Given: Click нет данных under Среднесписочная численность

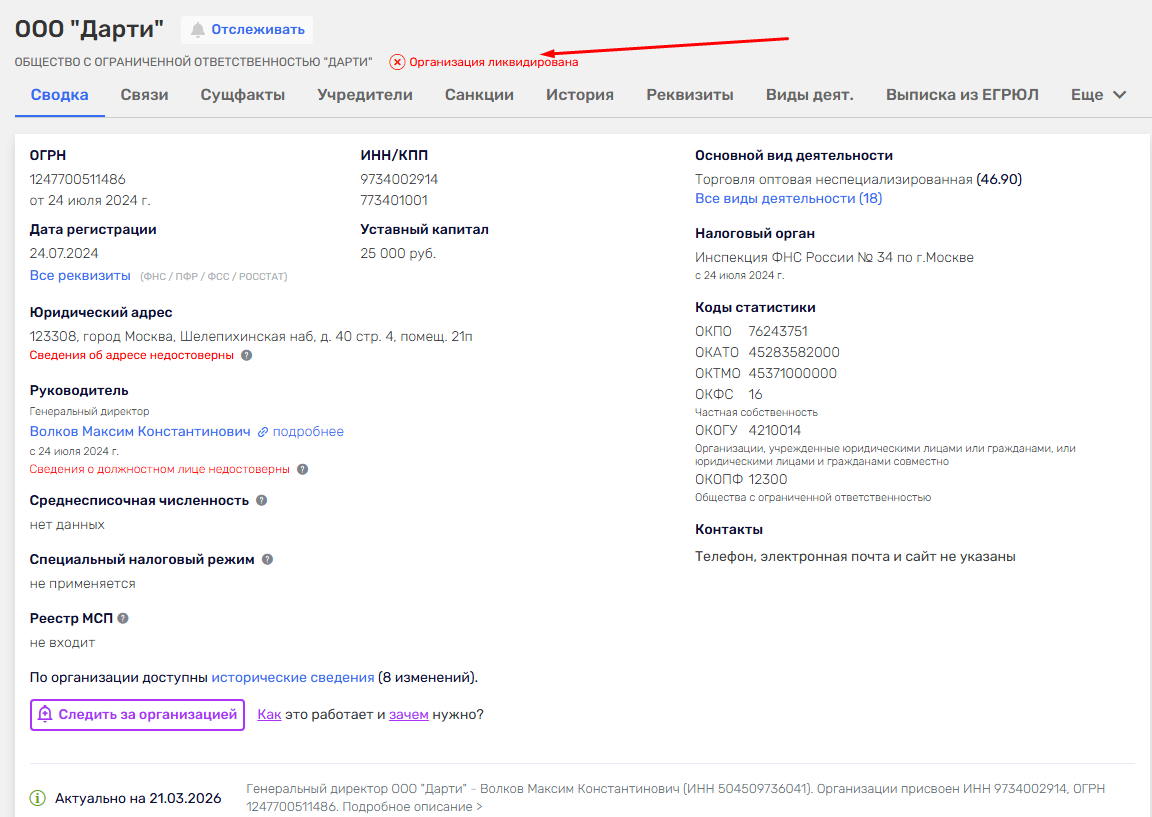Looking at the screenshot, I should 67,525.
